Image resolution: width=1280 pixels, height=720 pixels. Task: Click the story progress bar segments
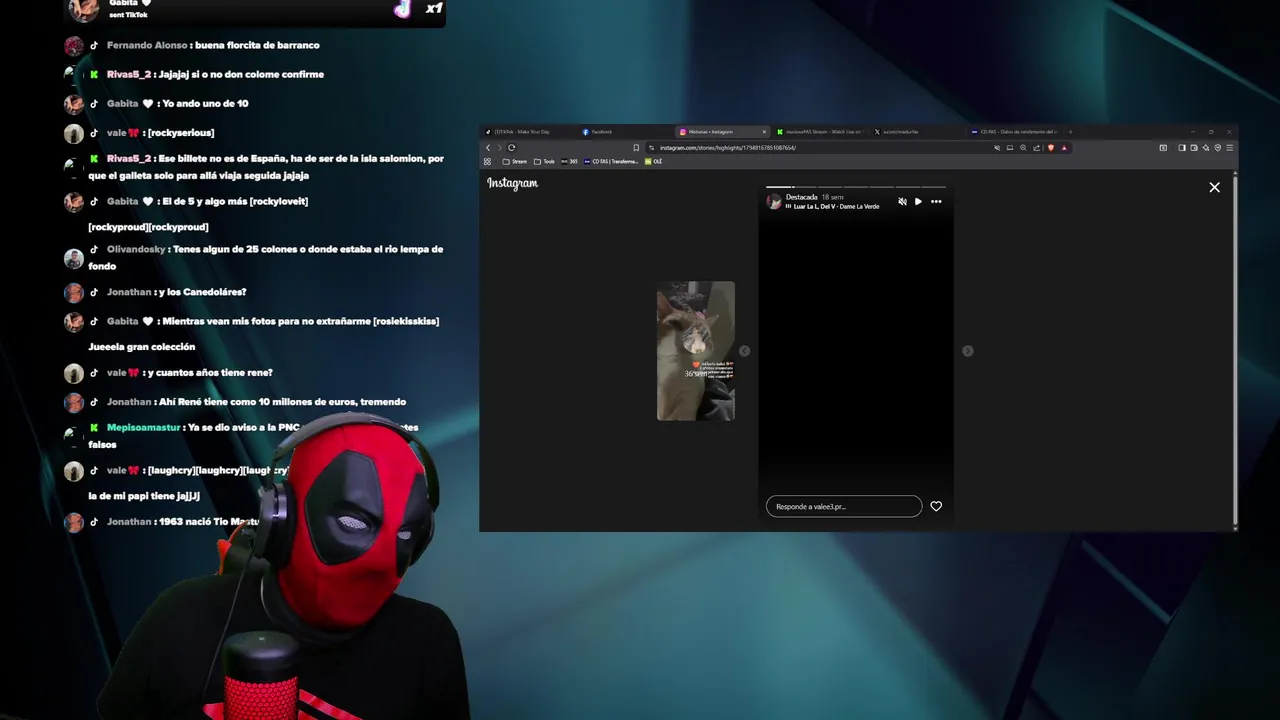[x=856, y=187]
